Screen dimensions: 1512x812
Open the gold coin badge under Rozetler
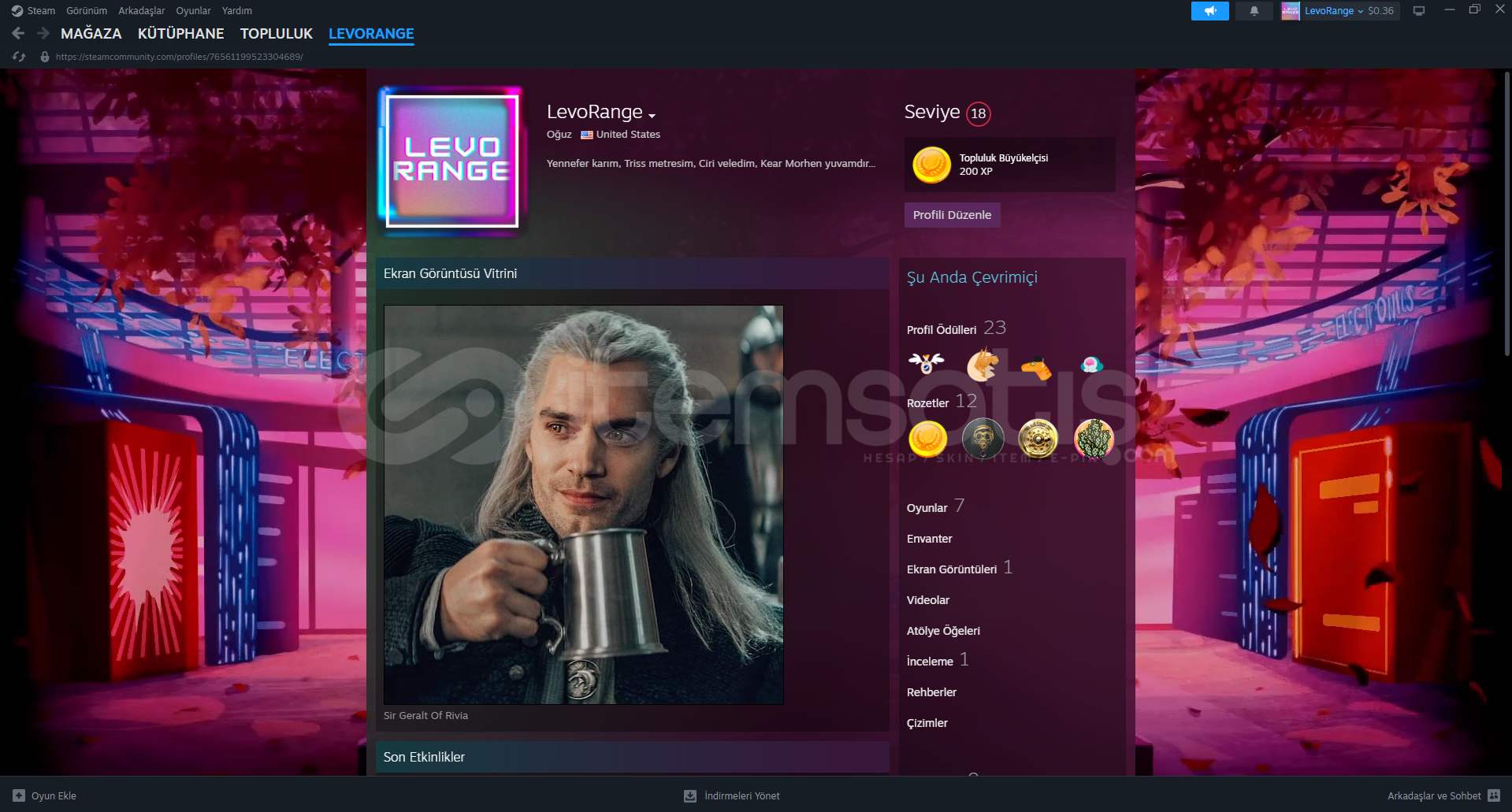tap(927, 439)
